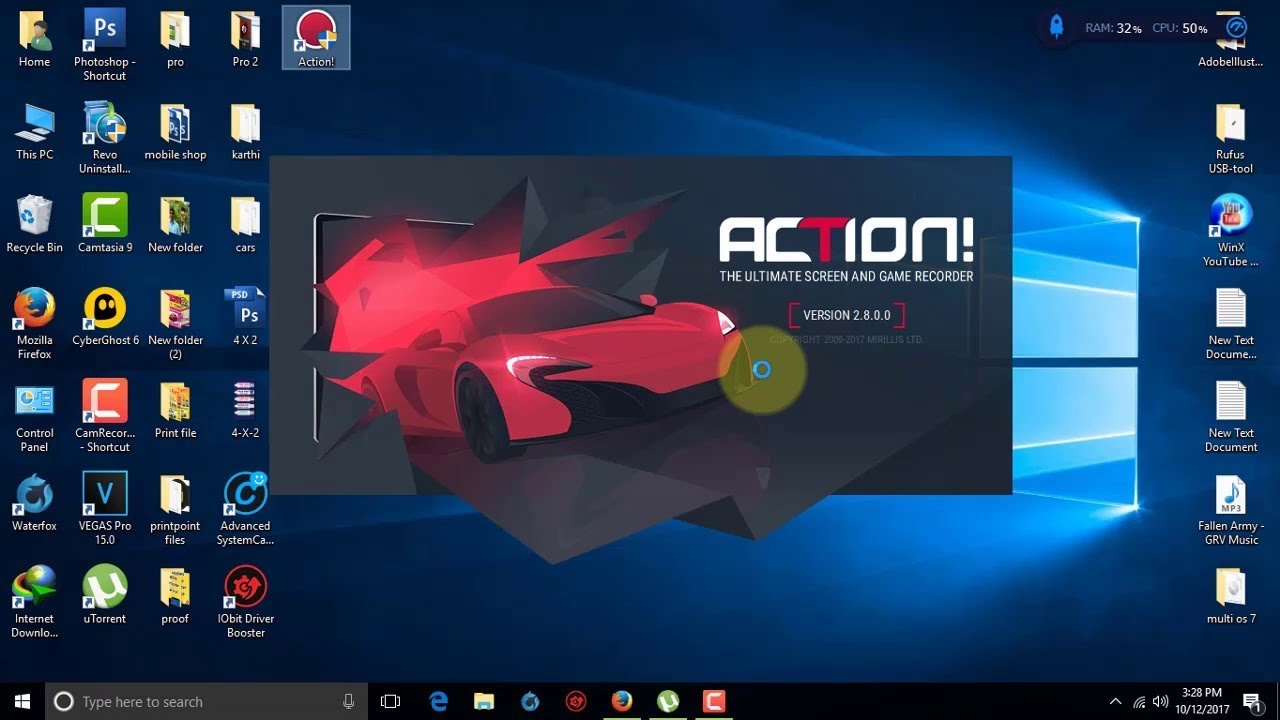Open Adobe Illustrator shortcut icon
1280x720 pixels.
pos(1231,39)
